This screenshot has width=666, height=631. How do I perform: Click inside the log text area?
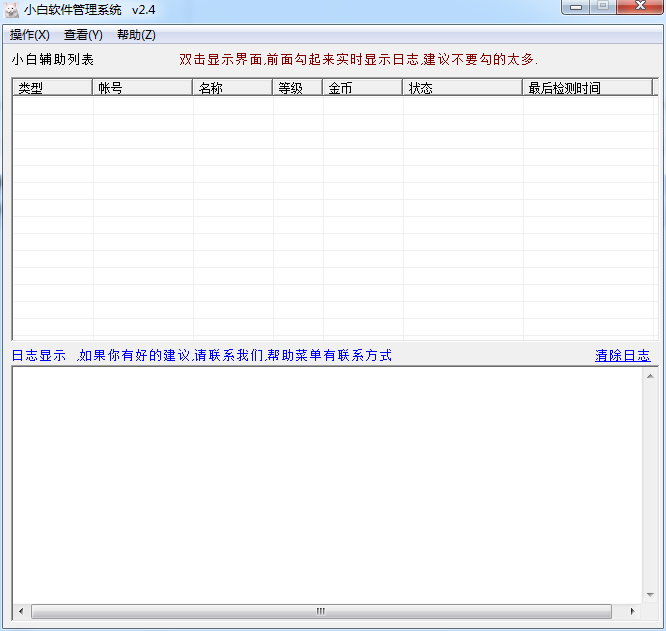pos(327,485)
